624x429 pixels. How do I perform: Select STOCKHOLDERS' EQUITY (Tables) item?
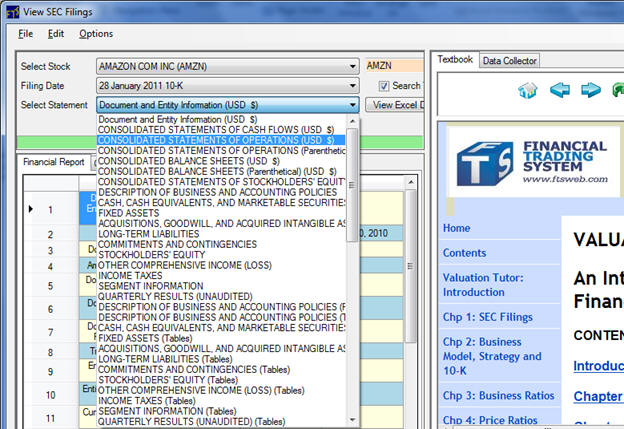221,380
